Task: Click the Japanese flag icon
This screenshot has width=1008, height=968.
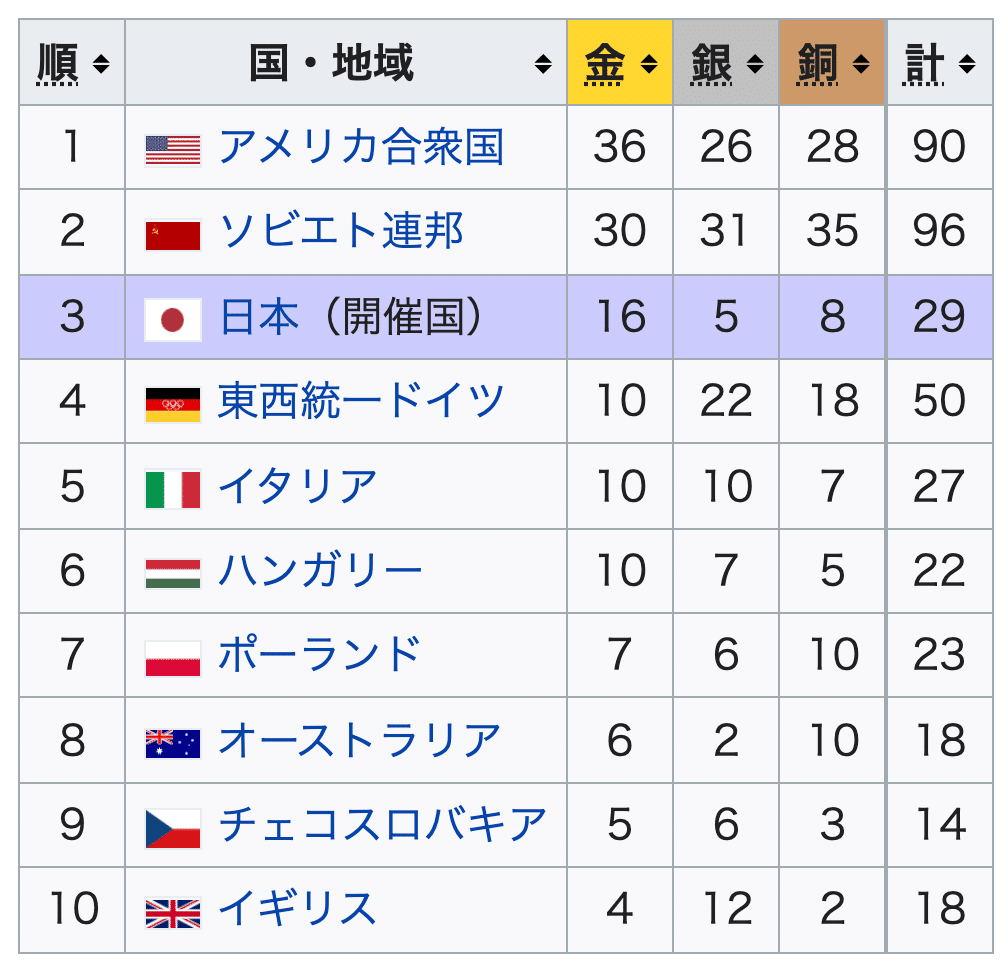Action: click(x=173, y=316)
